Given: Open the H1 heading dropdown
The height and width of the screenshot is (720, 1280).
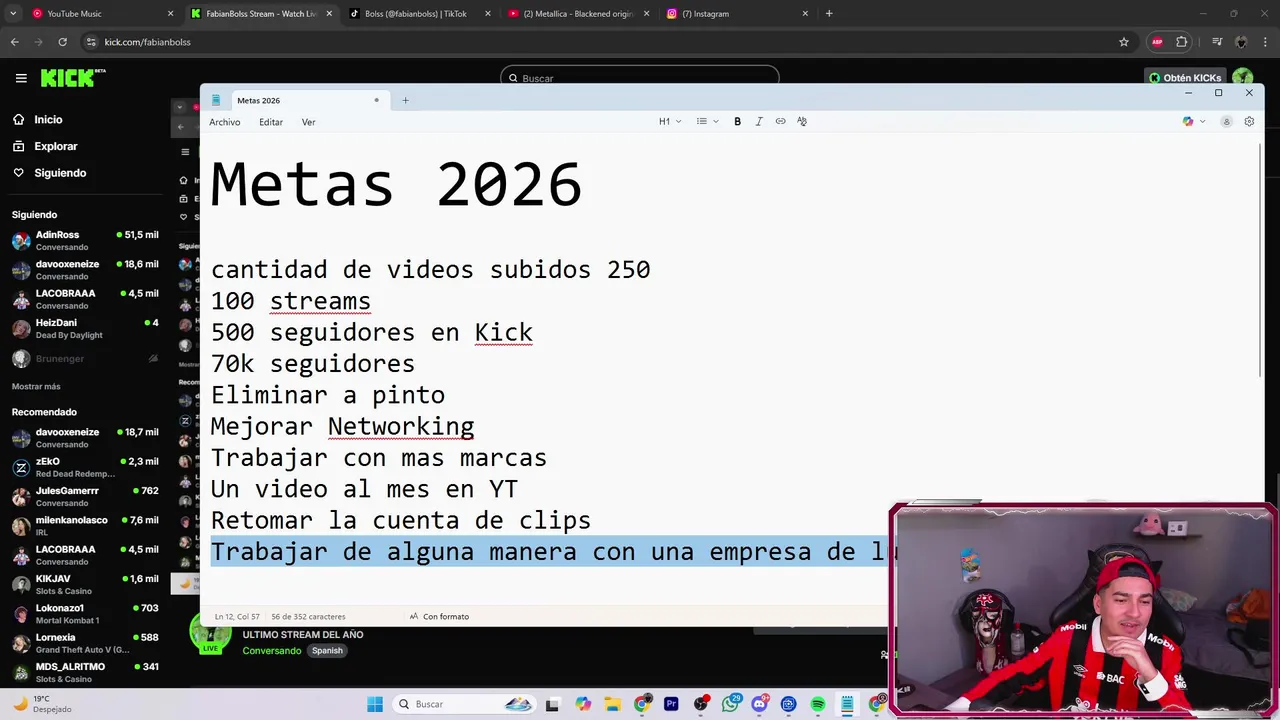Looking at the screenshot, I should click(x=670, y=121).
